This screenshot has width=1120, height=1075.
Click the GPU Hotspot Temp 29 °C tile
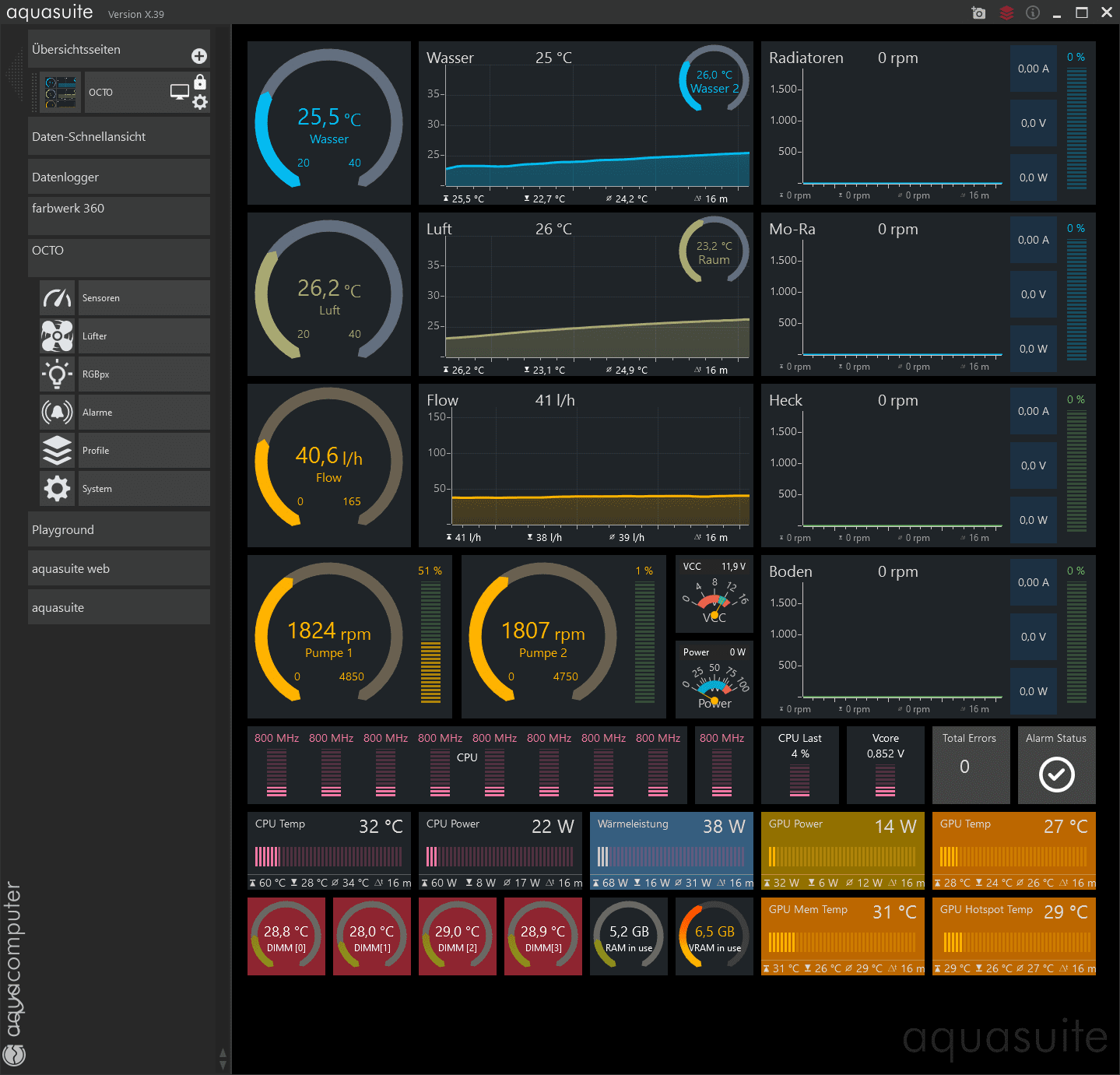[x=1014, y=936]
